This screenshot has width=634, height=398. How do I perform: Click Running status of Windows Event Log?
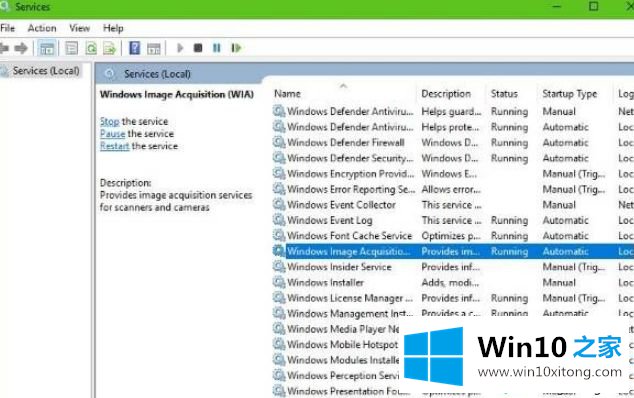tap(509, 220)
